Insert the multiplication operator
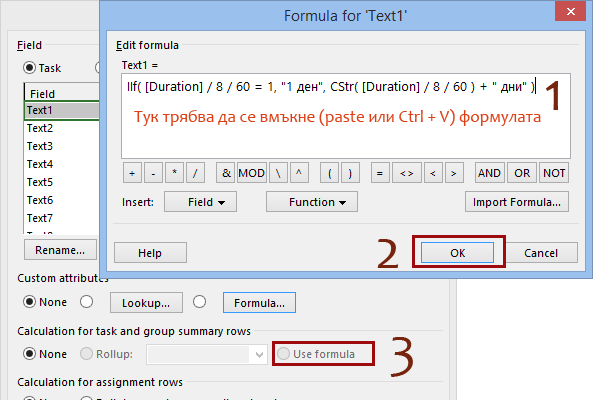The width and height of the screenshot is (600, 400). click(175, 173)
